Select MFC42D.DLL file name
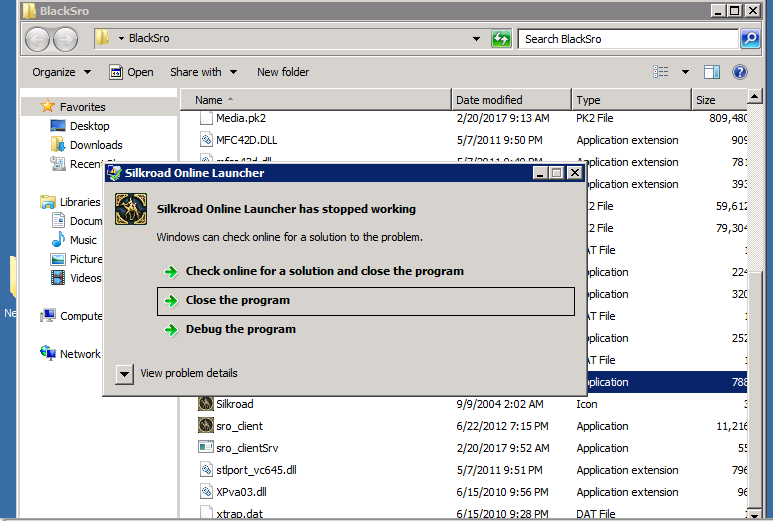The width and height of the screenshot is (773, 521). click(x=246, y=140)
